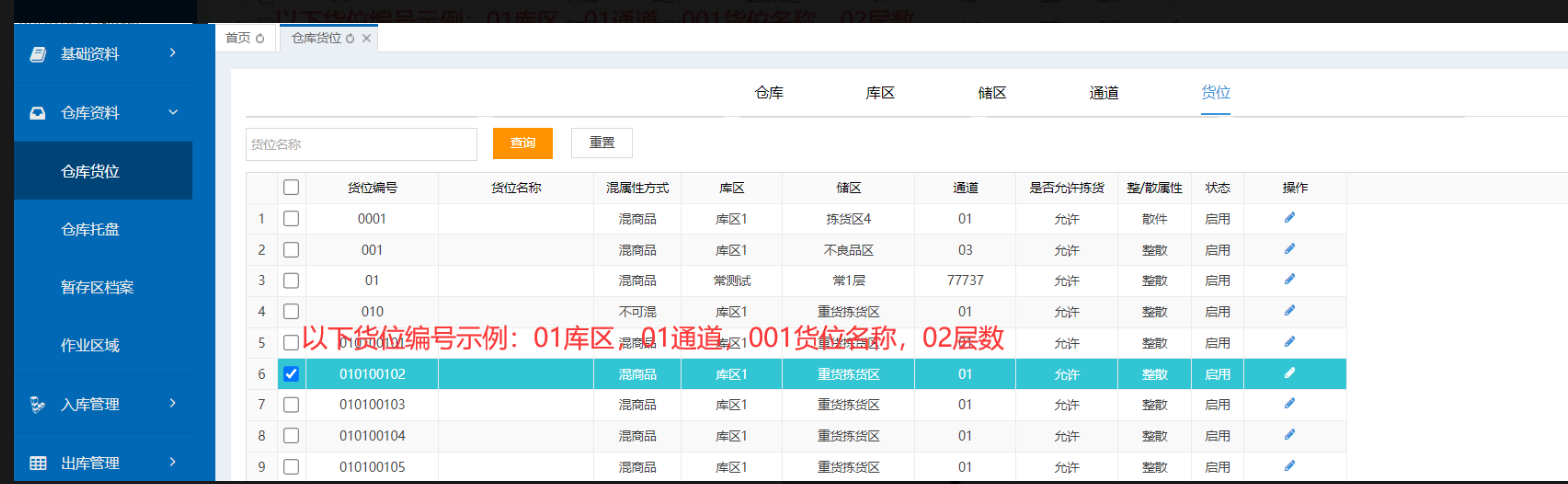1568x484 pixels.
Task: Click the 仓库资料 inbox icon in sidebar
Action: tap(38, 113)
